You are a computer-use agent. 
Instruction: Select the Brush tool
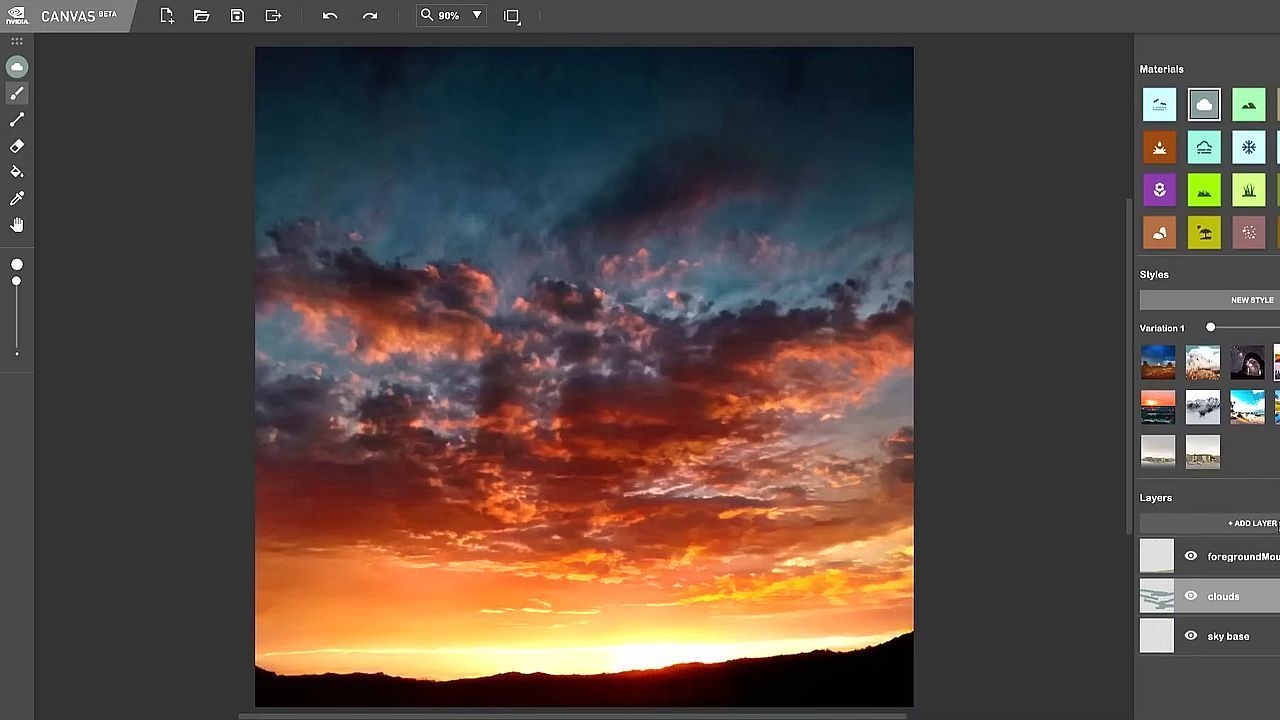tap(17, 93)
